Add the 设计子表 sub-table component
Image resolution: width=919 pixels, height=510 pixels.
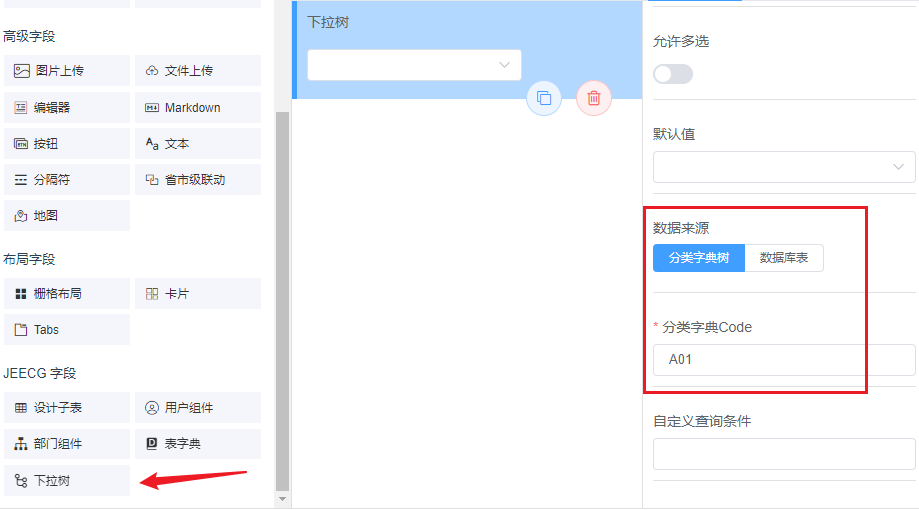click(67, 407)
